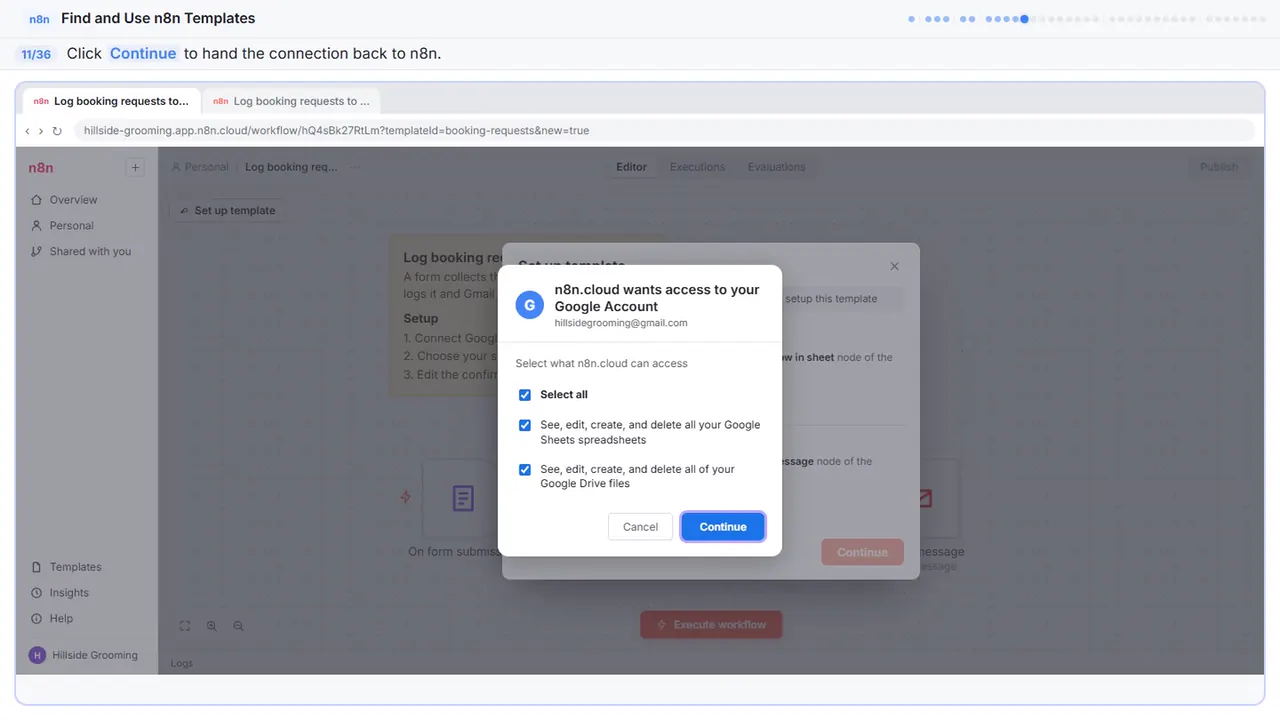Image resolution: width=1280 pixels, height=720 pixels.
Task: Close the Set up template modal
Action: click(x=895, y=266)
